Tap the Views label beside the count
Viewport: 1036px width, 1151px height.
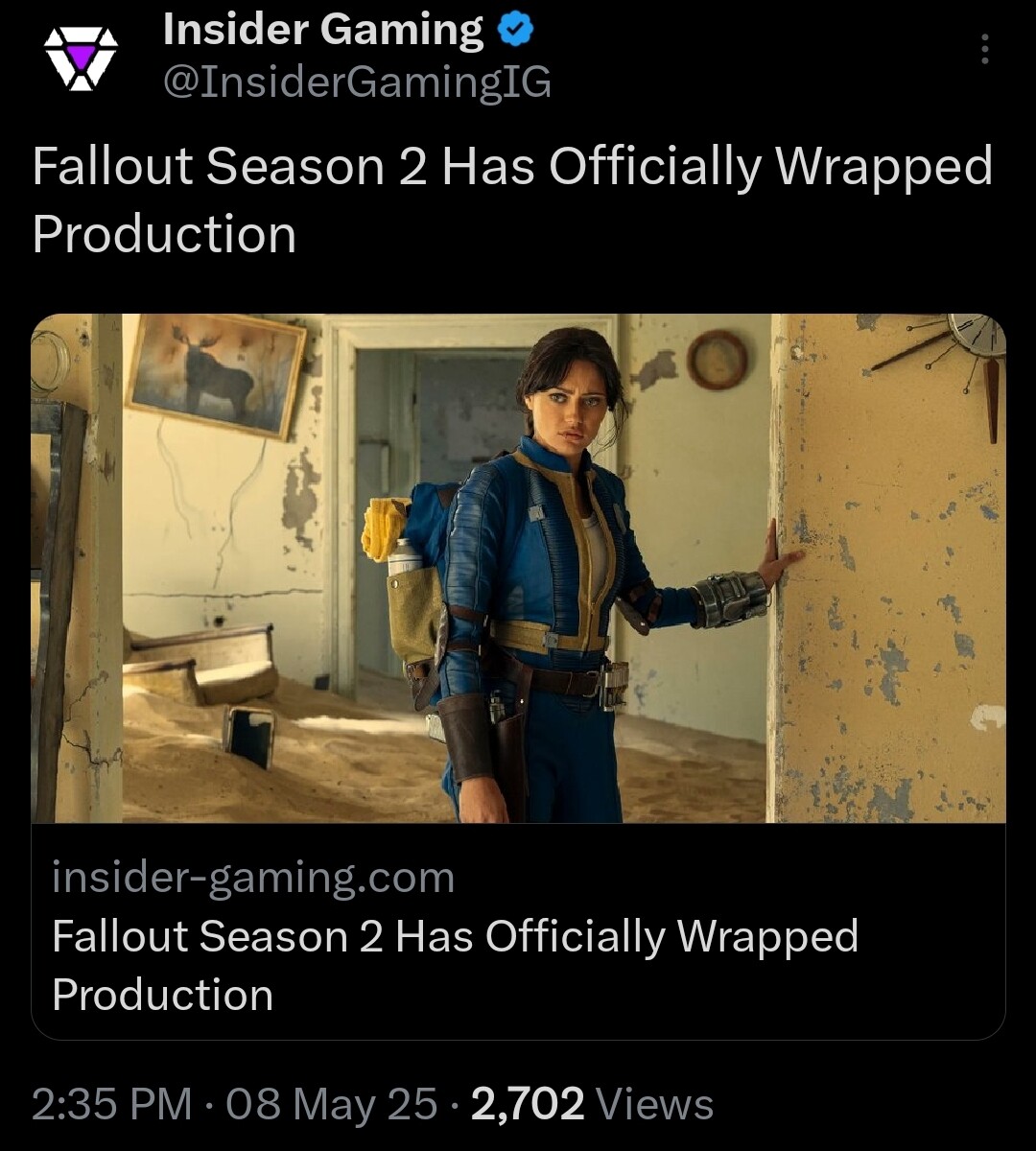tap(655, 1104)
